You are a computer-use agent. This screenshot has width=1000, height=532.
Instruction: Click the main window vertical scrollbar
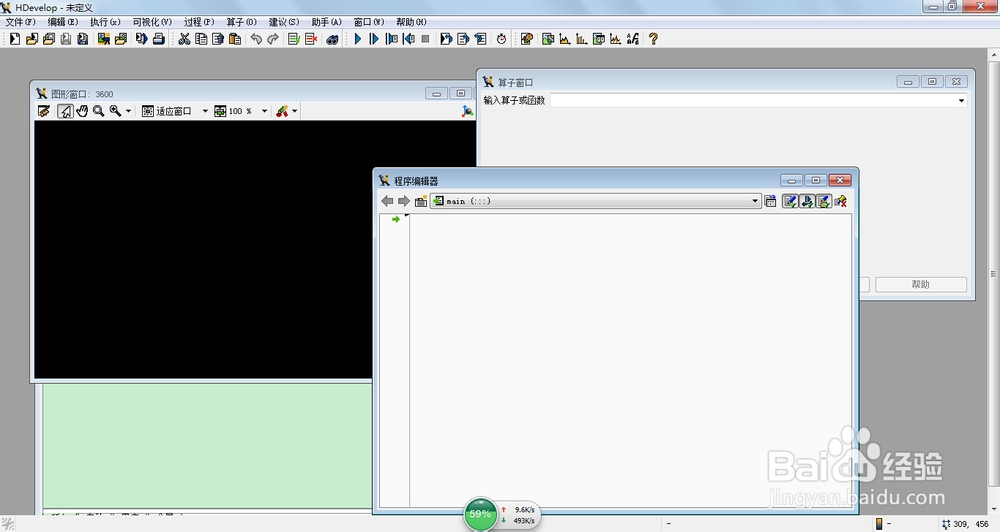point(994,274)
